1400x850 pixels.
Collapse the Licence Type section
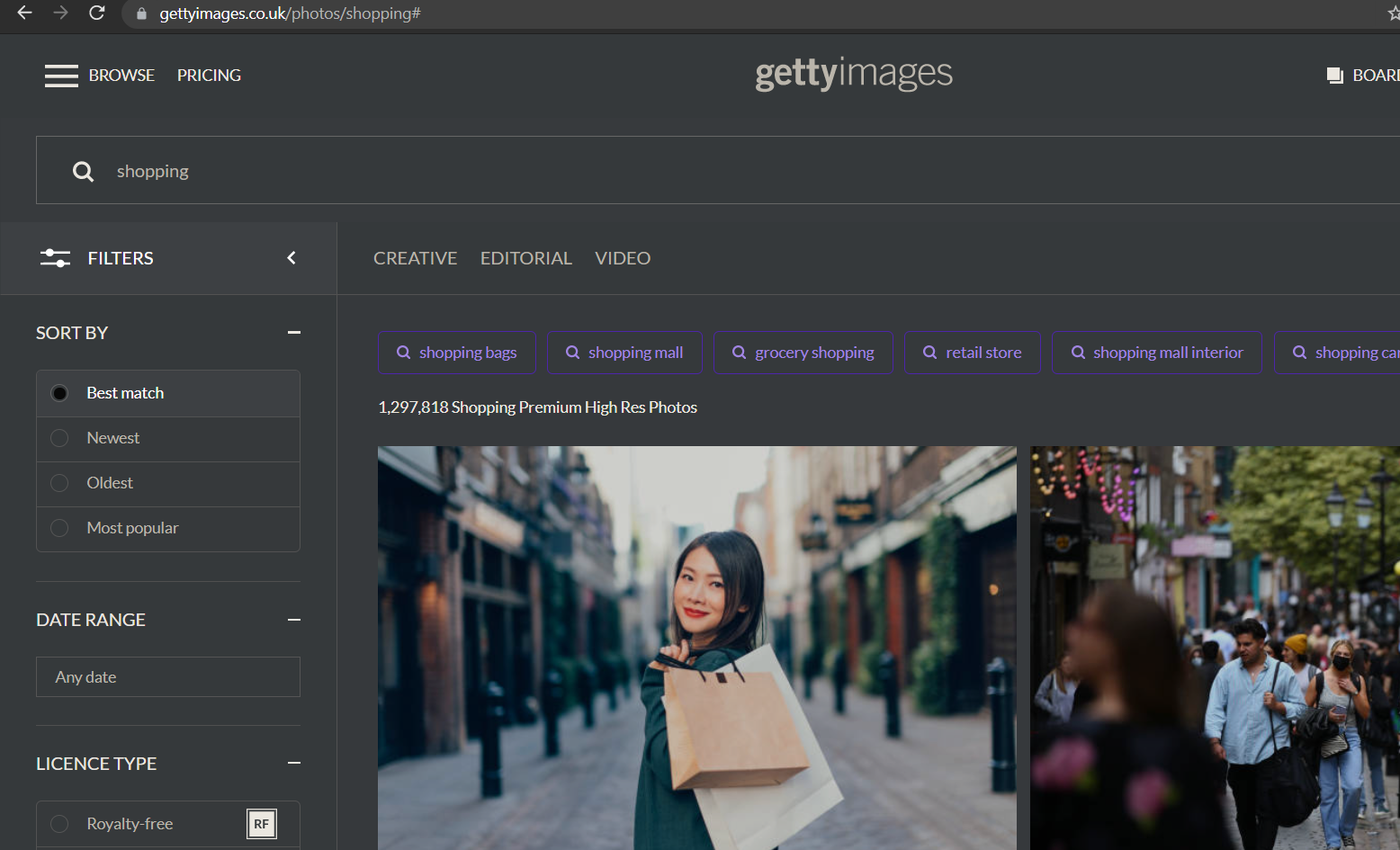point(294,763)
